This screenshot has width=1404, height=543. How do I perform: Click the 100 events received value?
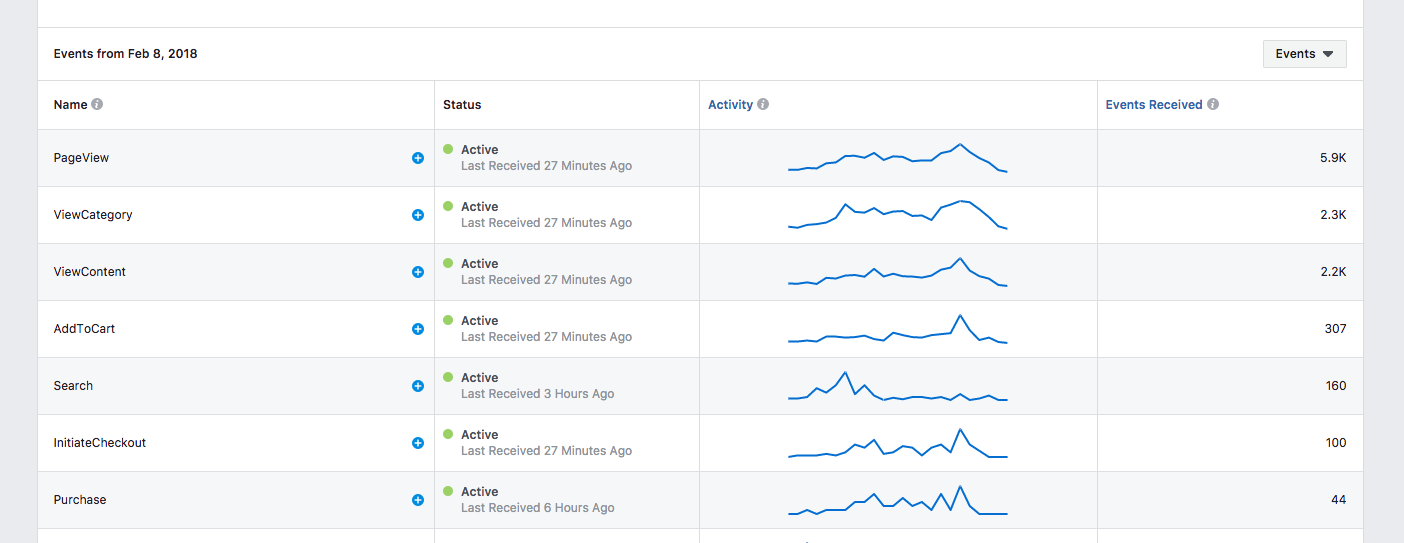(x=1335, y=443)
